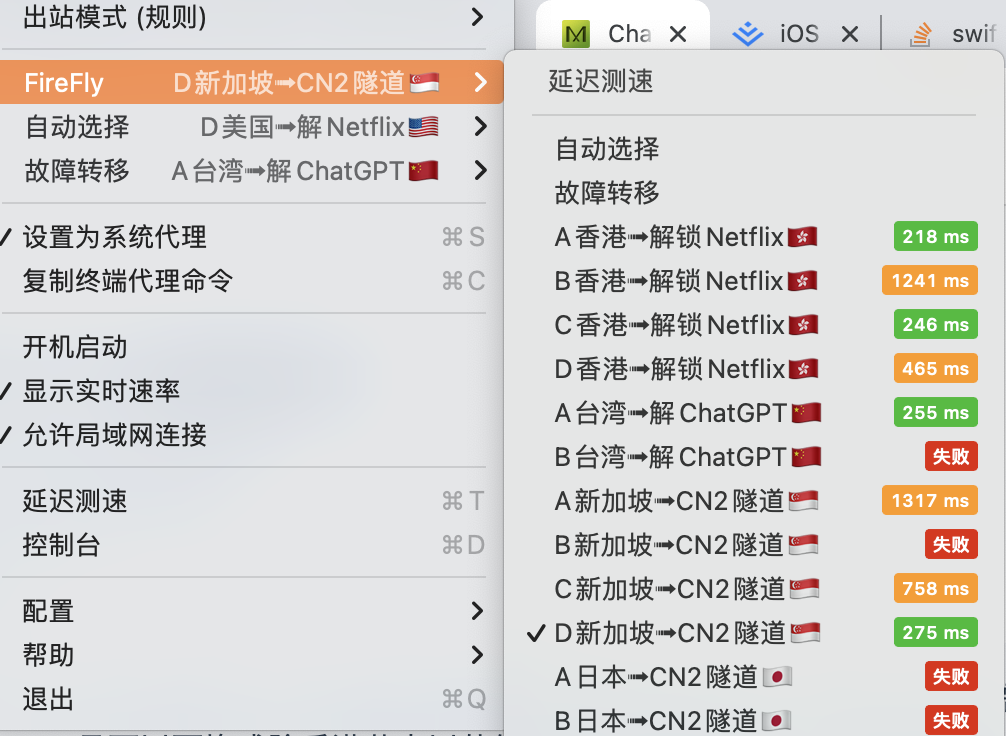Select node B香港→解锁Netflix
This screenshot has height=736, width=1006.
754,280
